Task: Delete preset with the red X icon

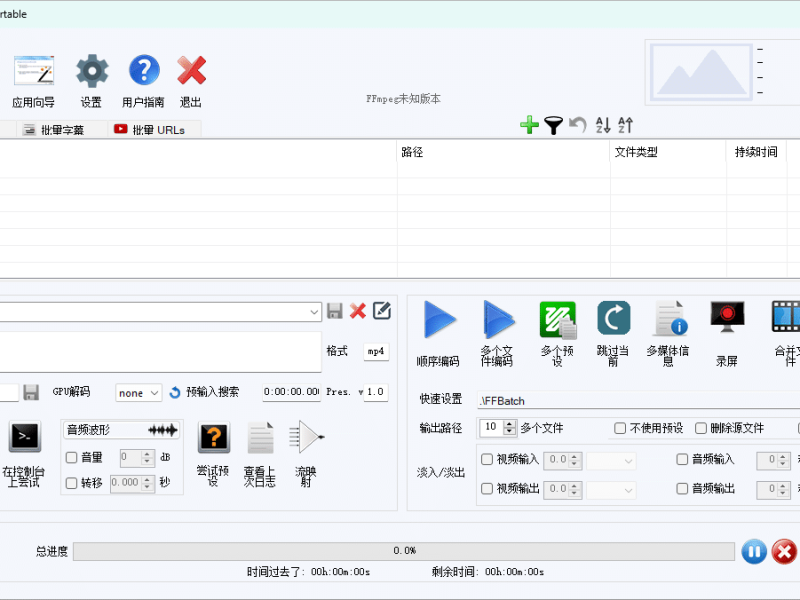Action: point(358,311)
